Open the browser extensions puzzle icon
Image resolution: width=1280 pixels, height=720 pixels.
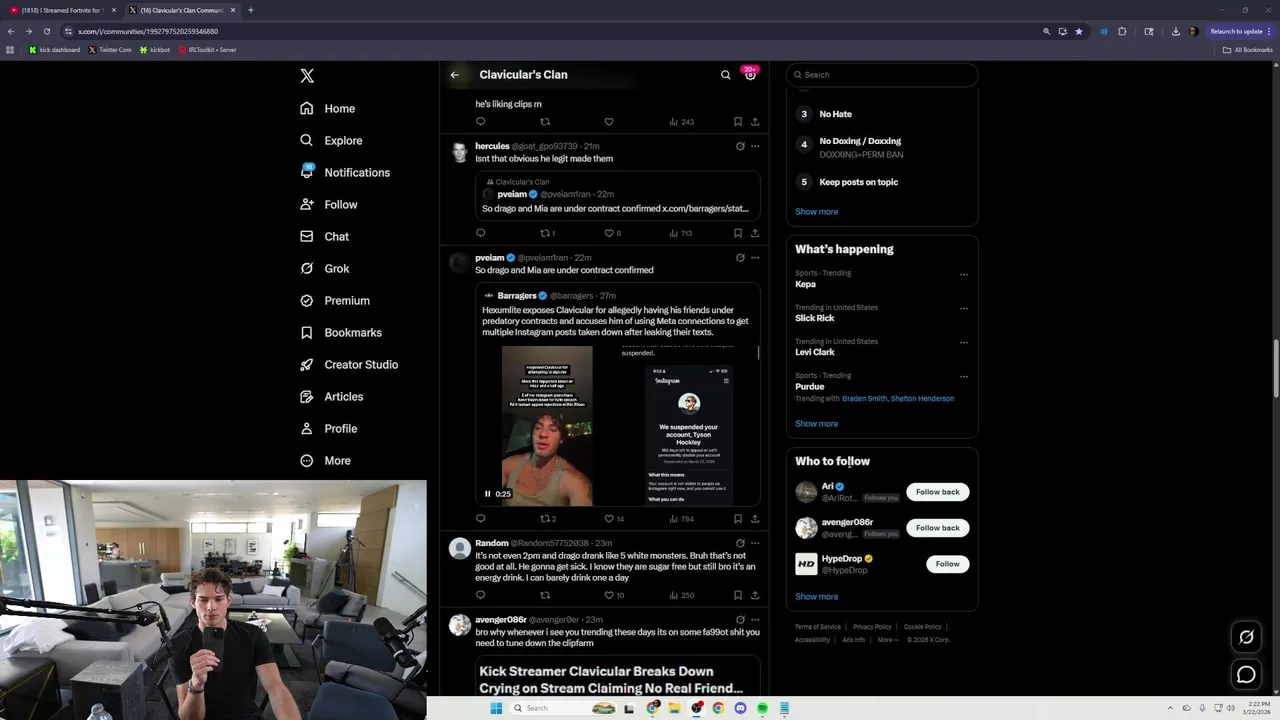(1122, 31)
